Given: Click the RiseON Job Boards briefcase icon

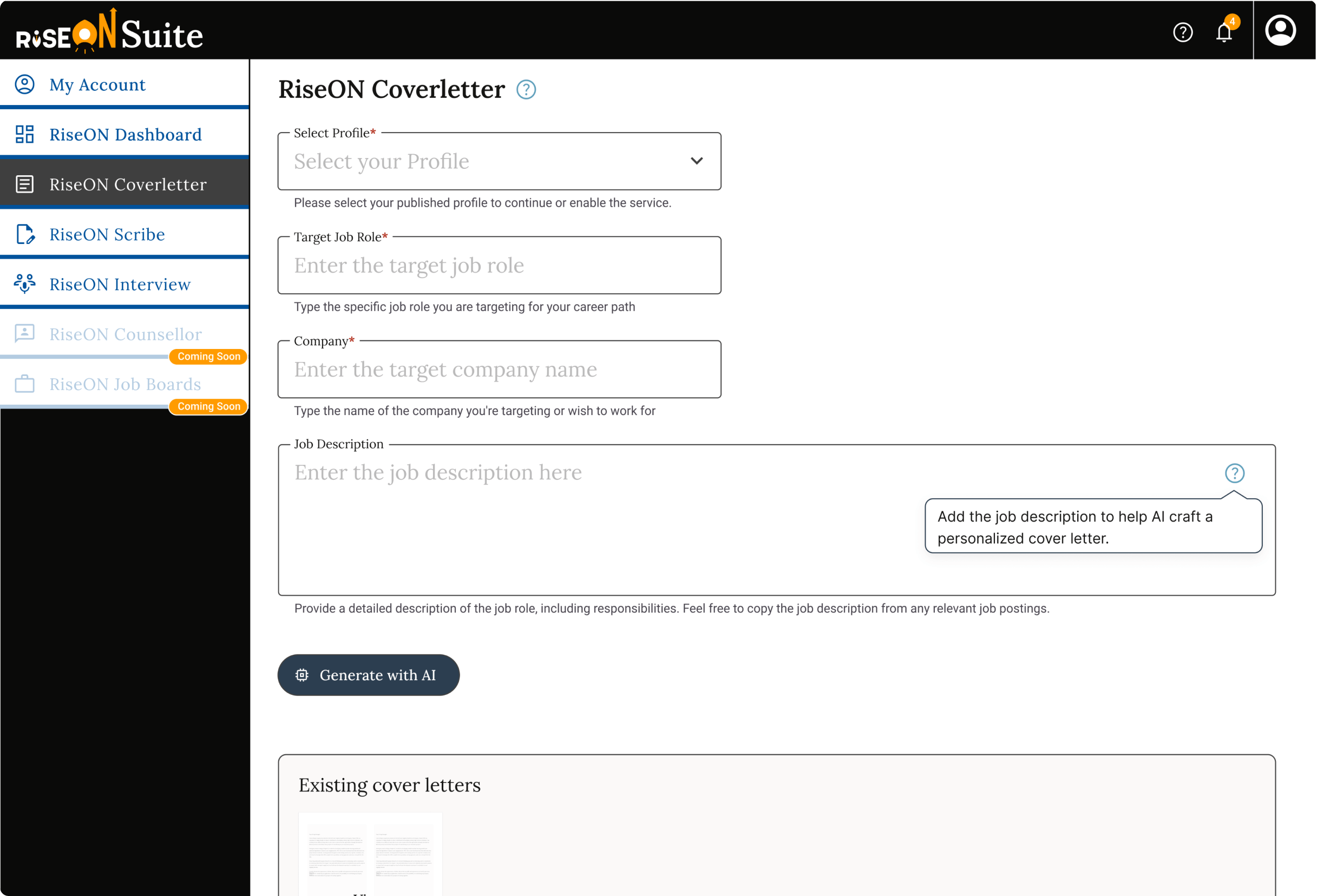Looking at the screenshot, I should [x=25, y=384].
